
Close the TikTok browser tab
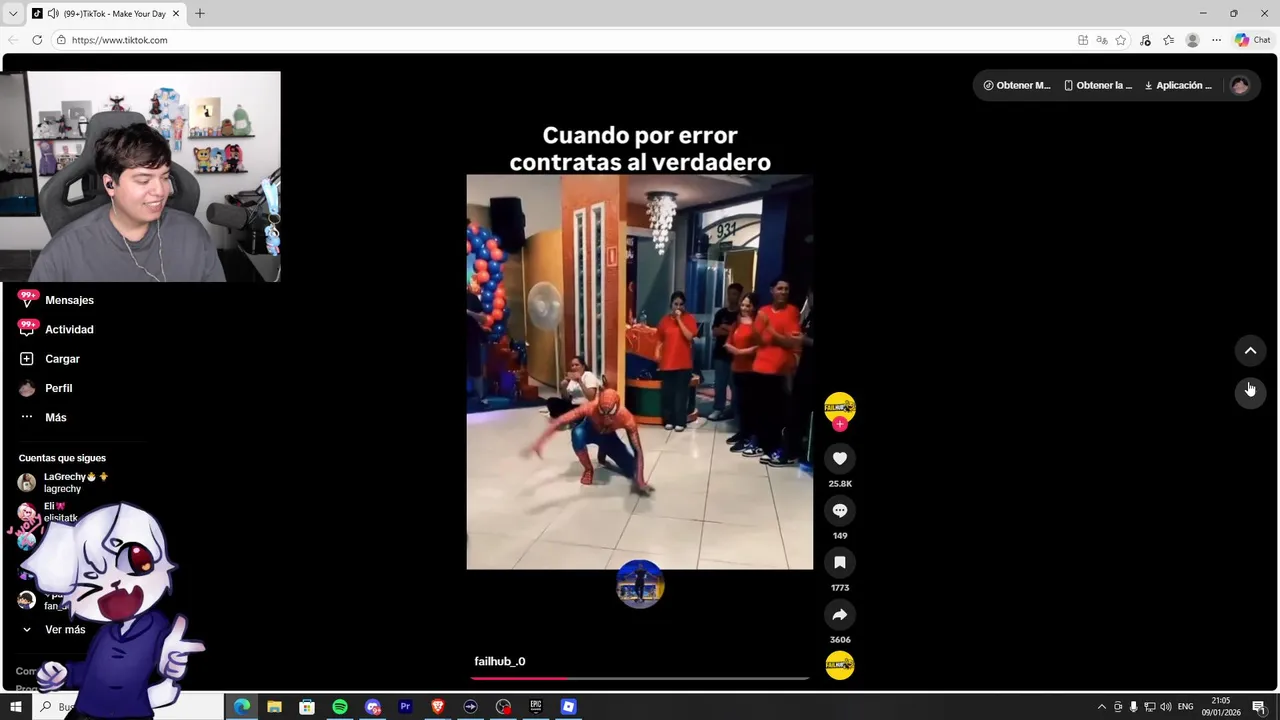176,14
